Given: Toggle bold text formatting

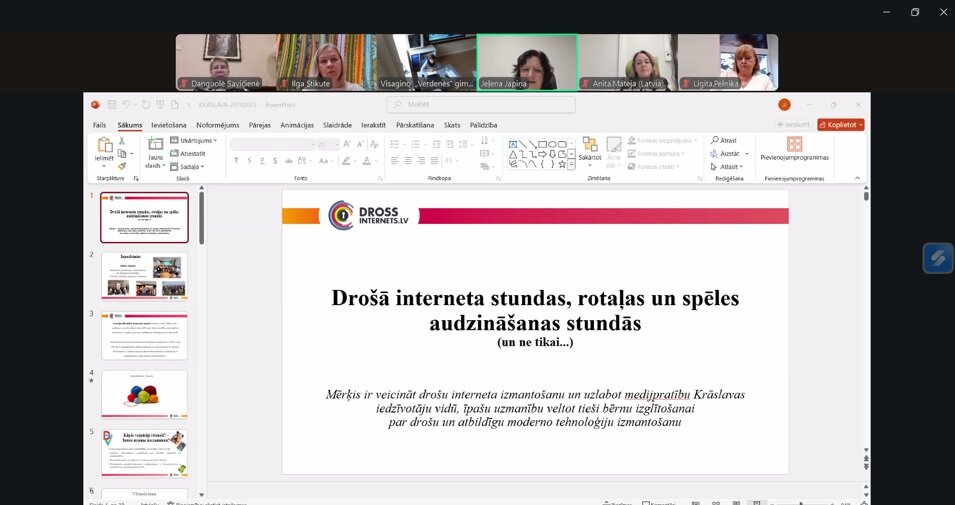Looking at the screenshot, I should coord(236,160).
